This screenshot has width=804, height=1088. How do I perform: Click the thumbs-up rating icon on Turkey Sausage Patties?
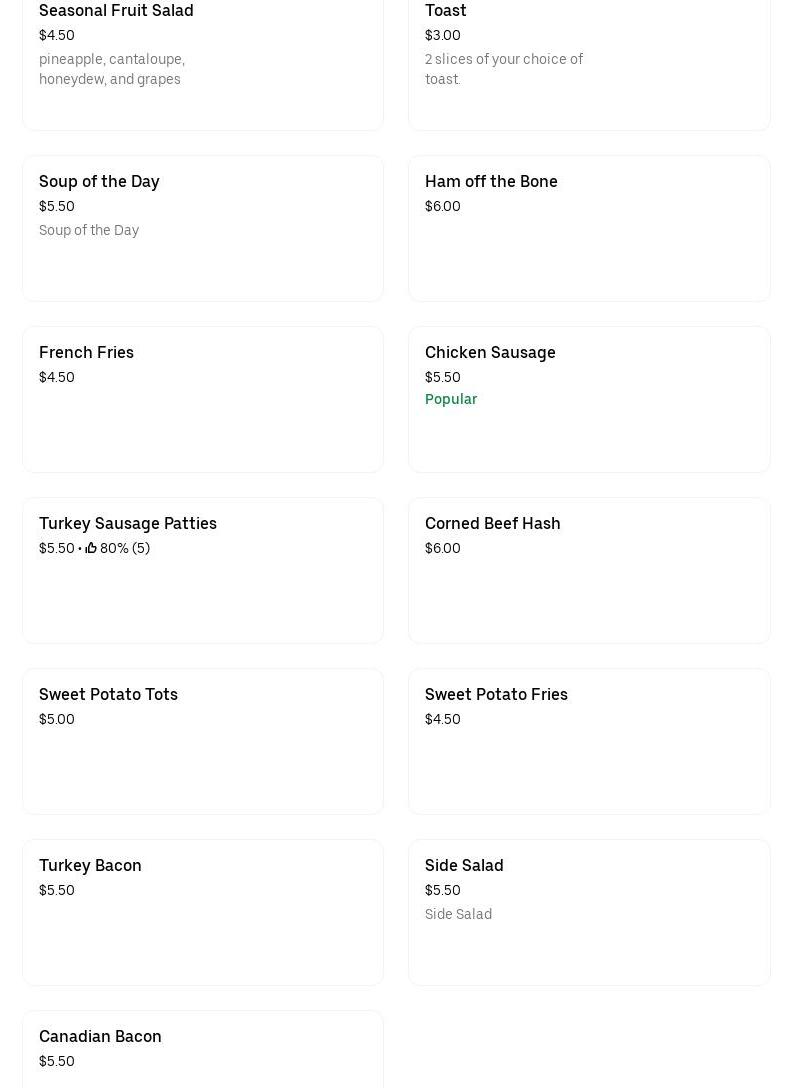tap(91, 548)
